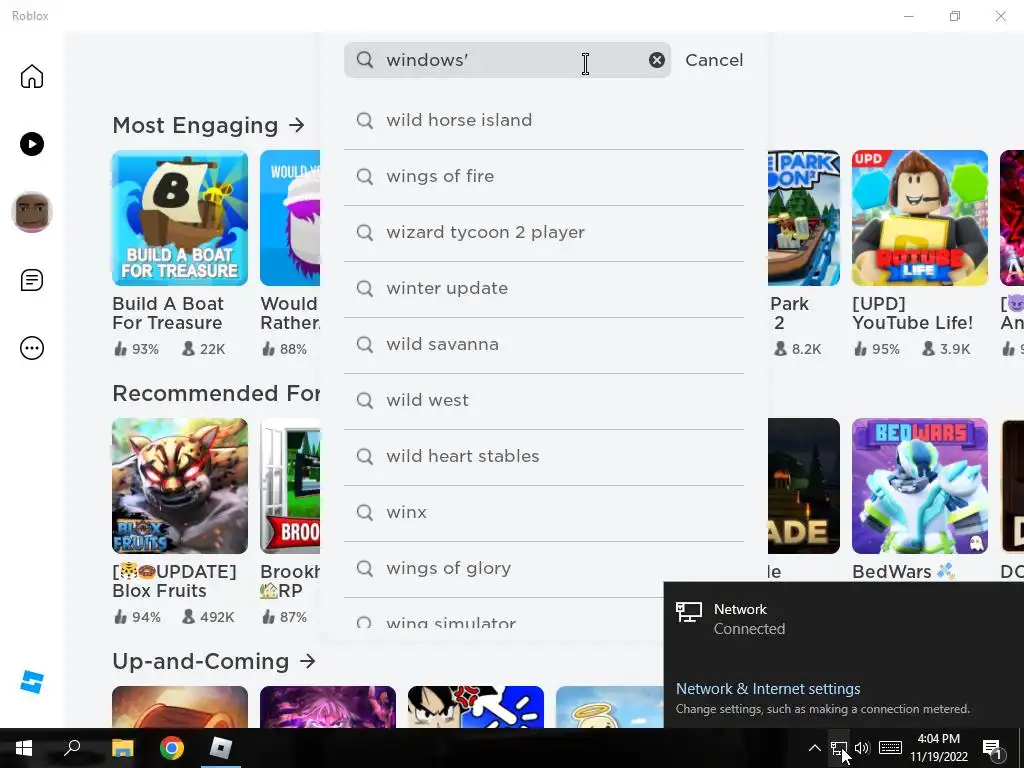
Task: Choose suggestion wild horse island
Action: tap(543, 121)
